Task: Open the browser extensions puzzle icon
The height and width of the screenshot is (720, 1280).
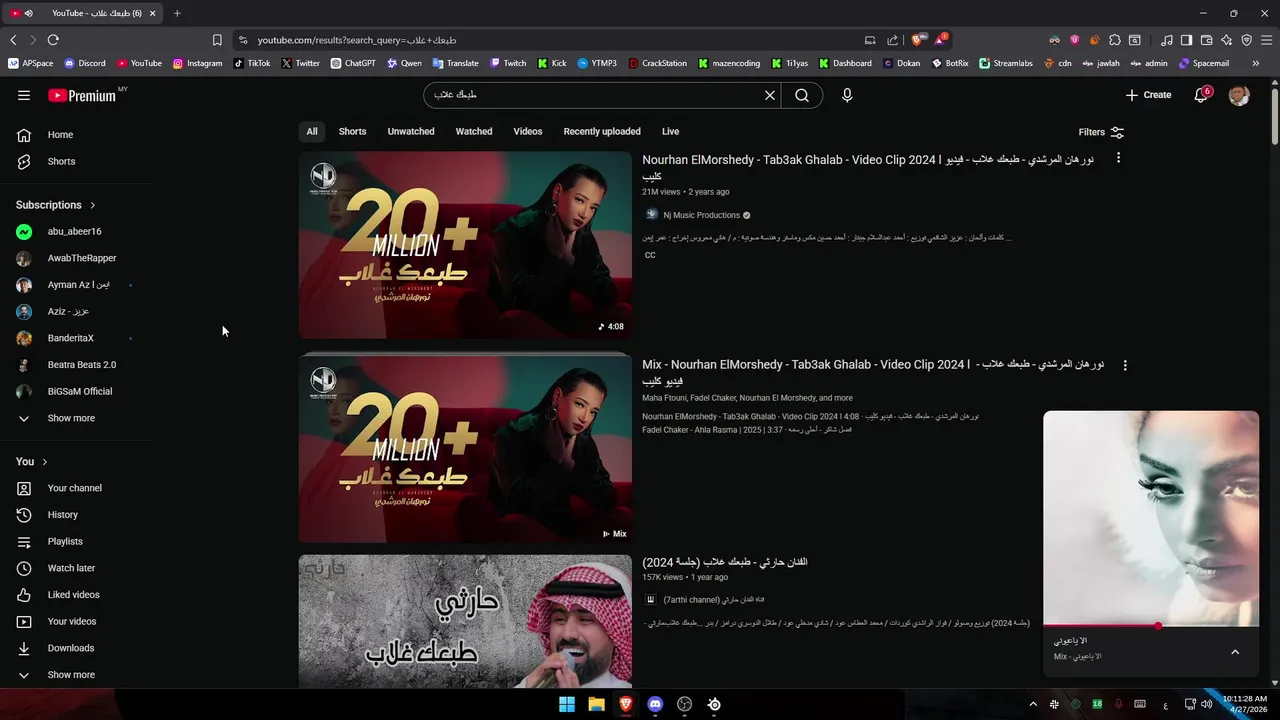Action: tap(1115, 40)
